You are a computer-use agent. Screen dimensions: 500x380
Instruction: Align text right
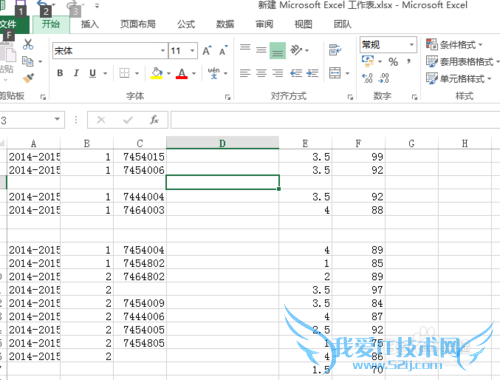point(278,73)
